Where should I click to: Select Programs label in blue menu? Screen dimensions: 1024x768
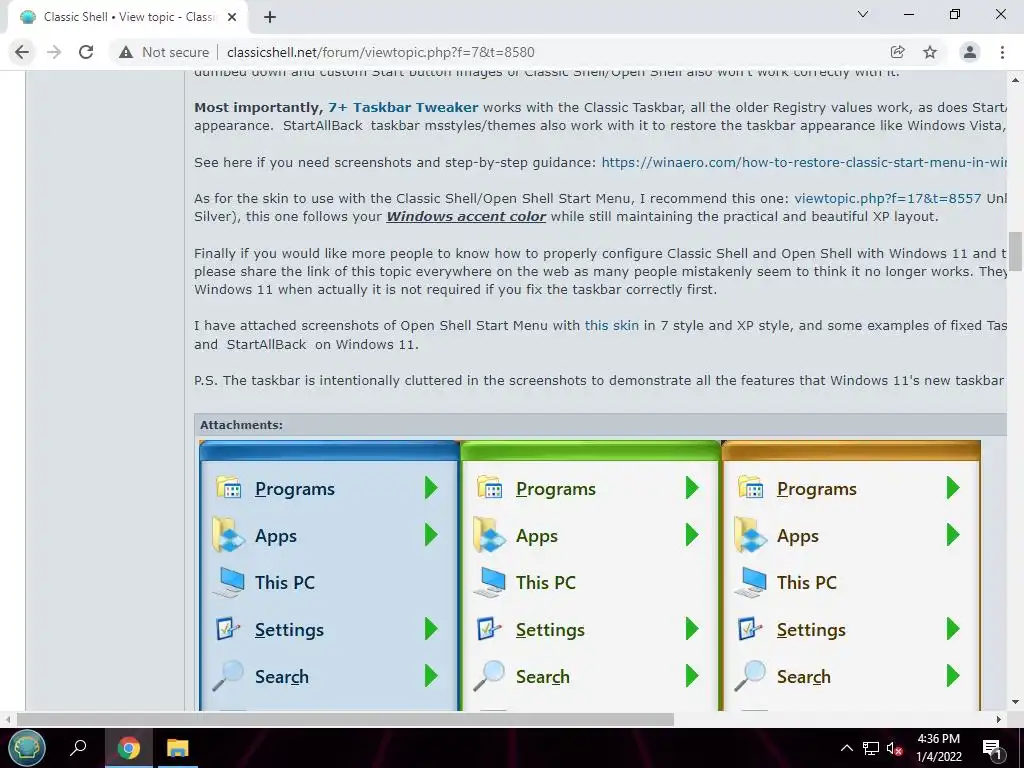pos(295,489)
